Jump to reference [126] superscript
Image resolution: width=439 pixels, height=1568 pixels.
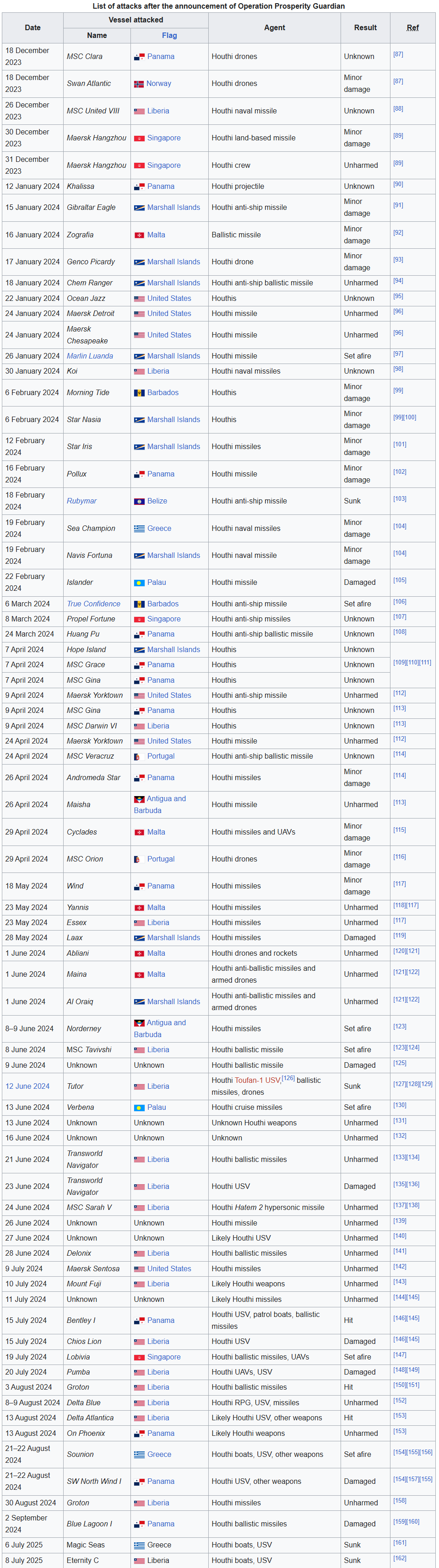click(288, 1078)
